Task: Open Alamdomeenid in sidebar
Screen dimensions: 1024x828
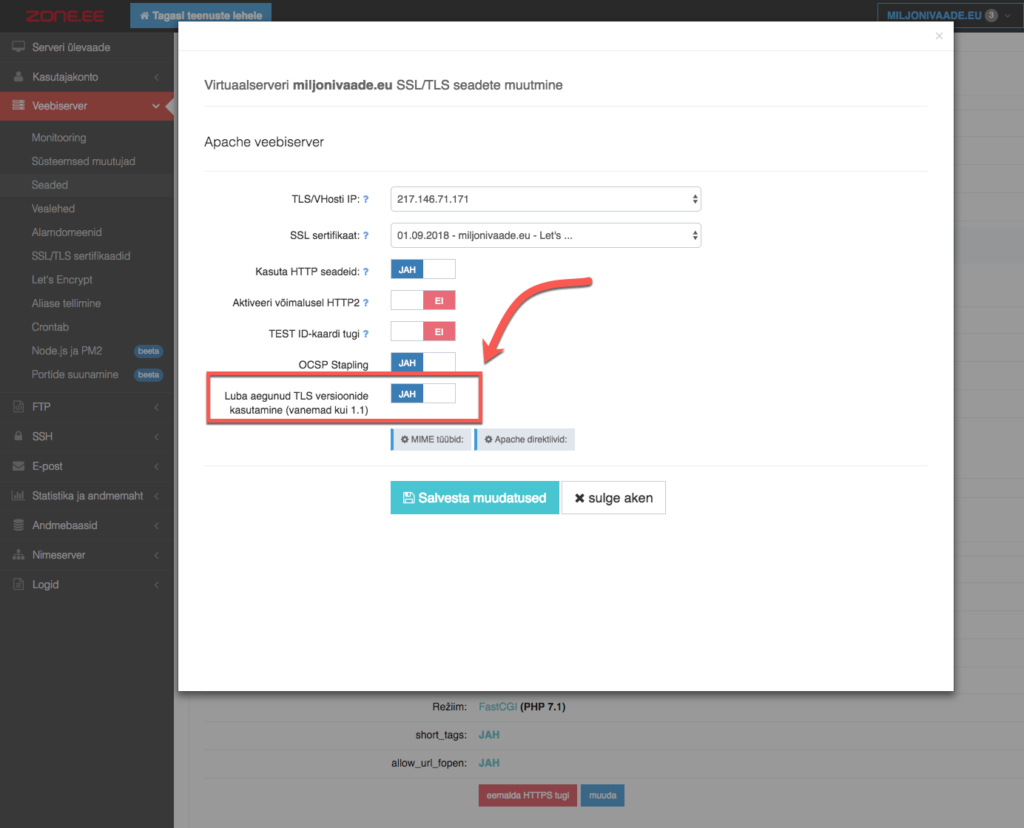Action: point(67,232)
